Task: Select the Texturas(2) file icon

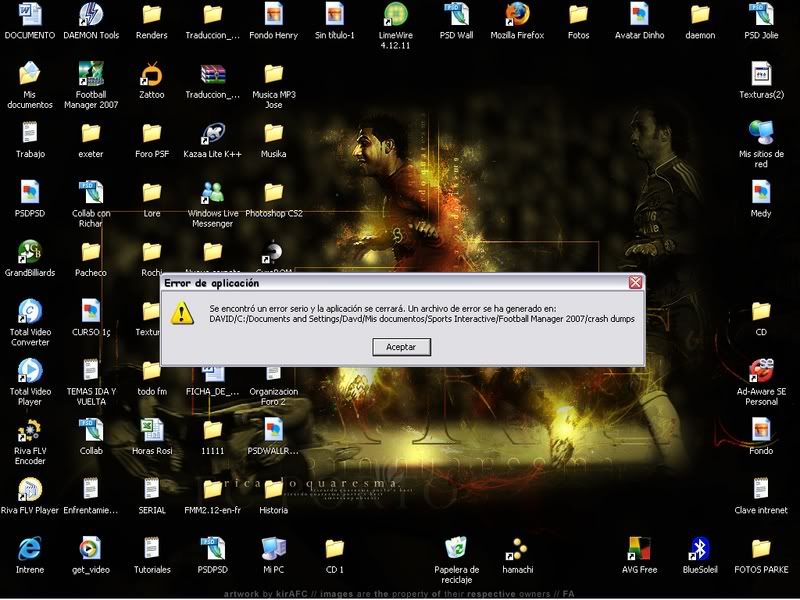Action: (761, 74)
